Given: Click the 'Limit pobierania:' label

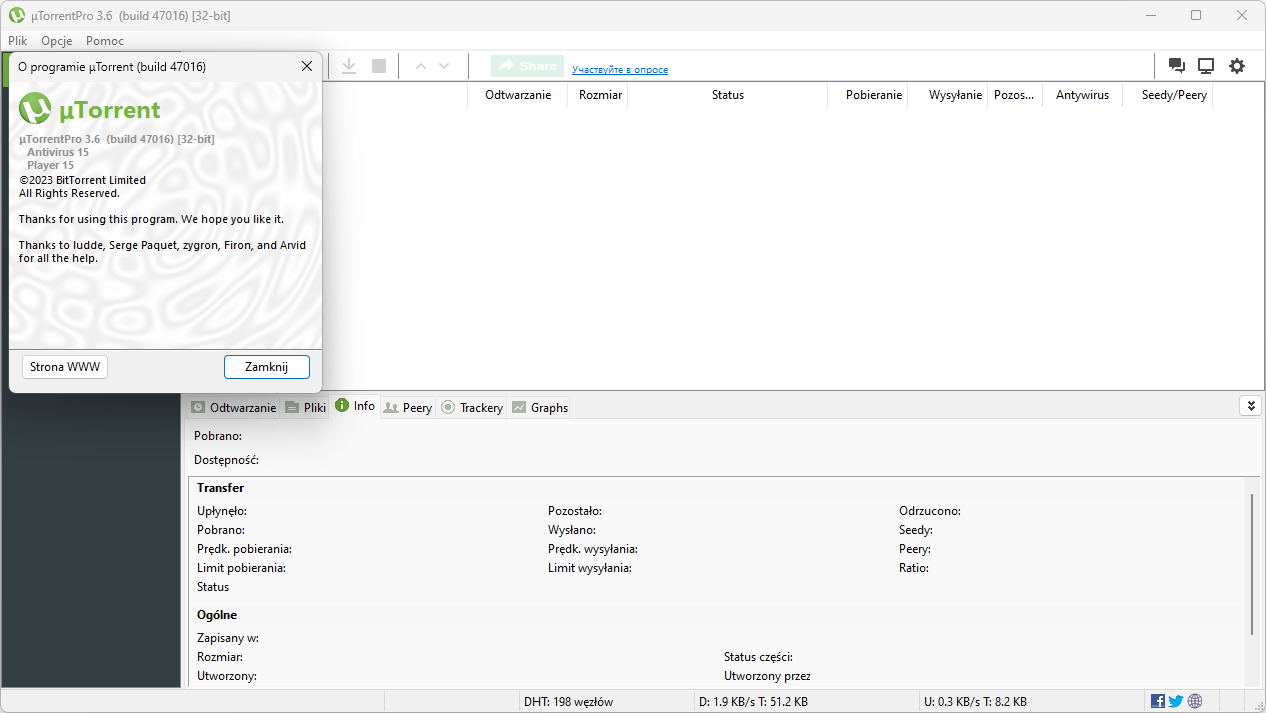Looking at the screenshot, I should (x=241, y=568).
